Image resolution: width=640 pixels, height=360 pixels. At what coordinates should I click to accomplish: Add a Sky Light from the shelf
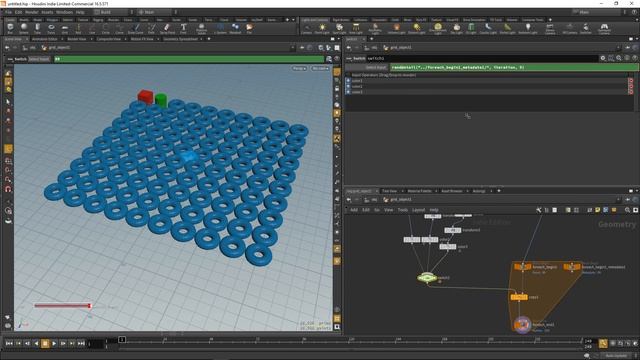(x=456, y=28)
